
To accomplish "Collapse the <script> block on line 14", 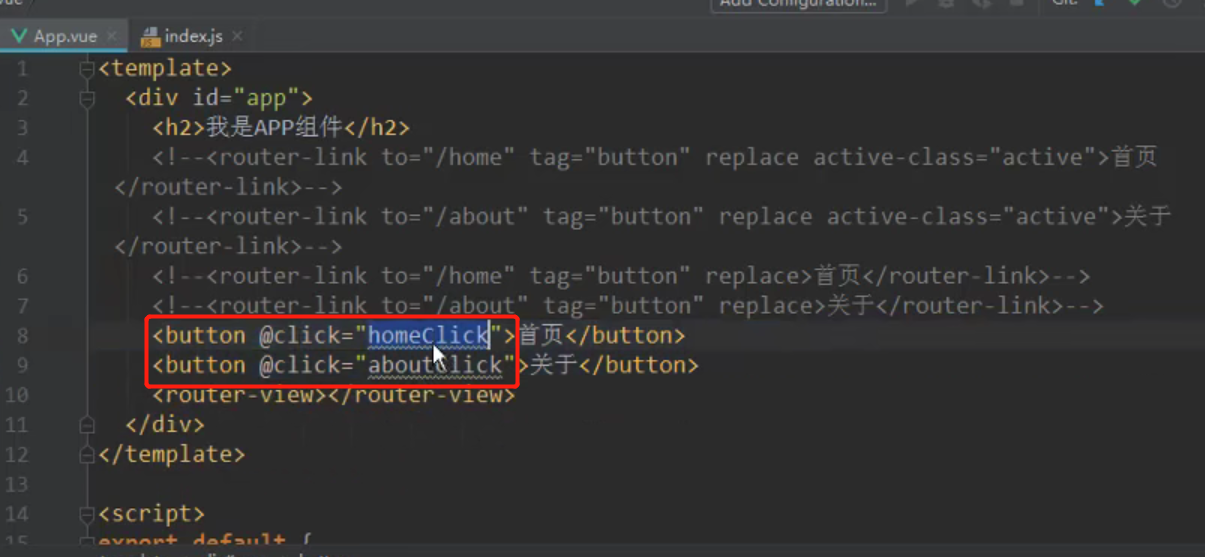I will pos(87,514).
